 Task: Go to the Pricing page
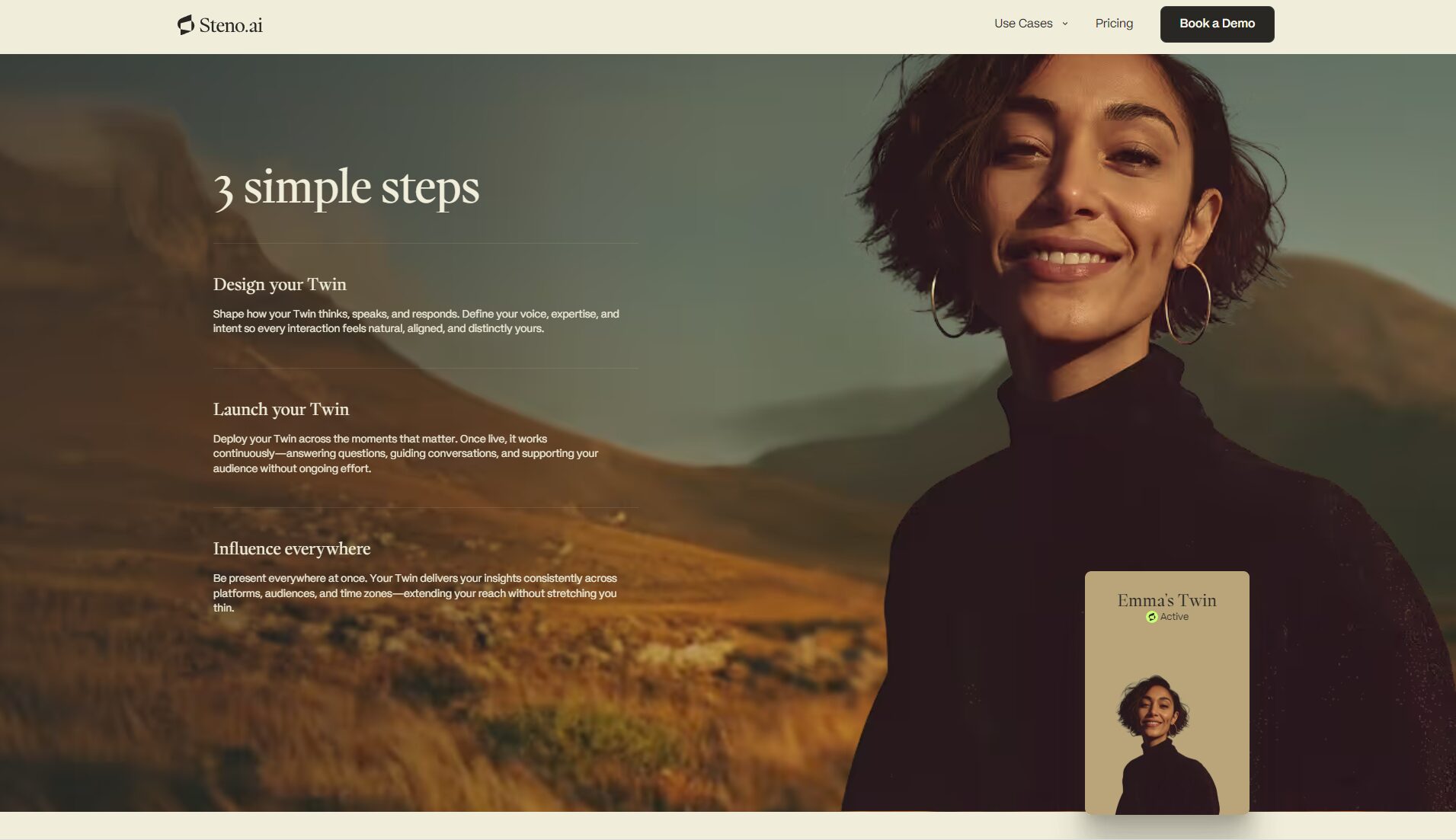click(x=1114, y=24)
